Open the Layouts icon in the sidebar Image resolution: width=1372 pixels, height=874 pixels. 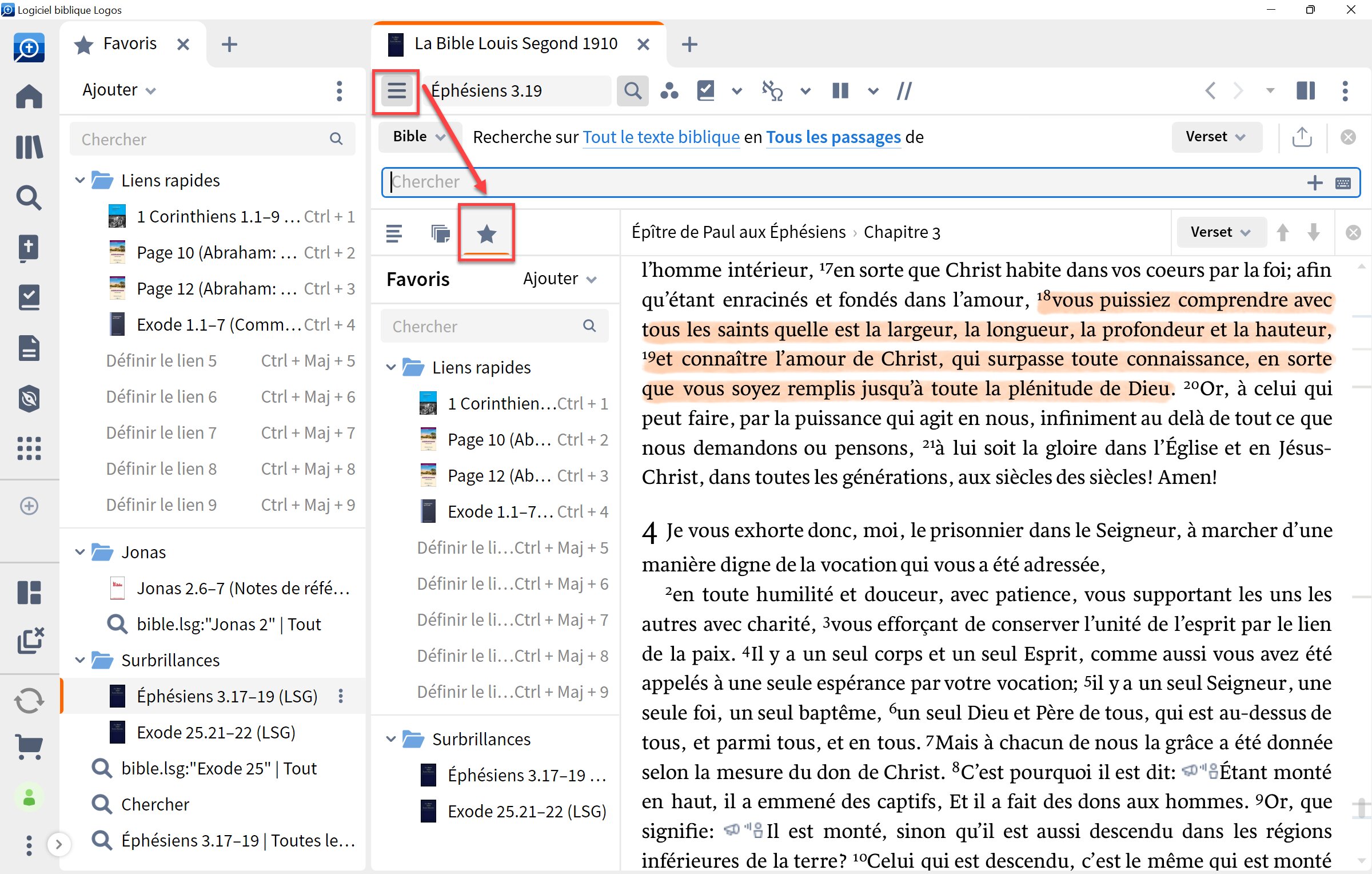pos(29,593)
